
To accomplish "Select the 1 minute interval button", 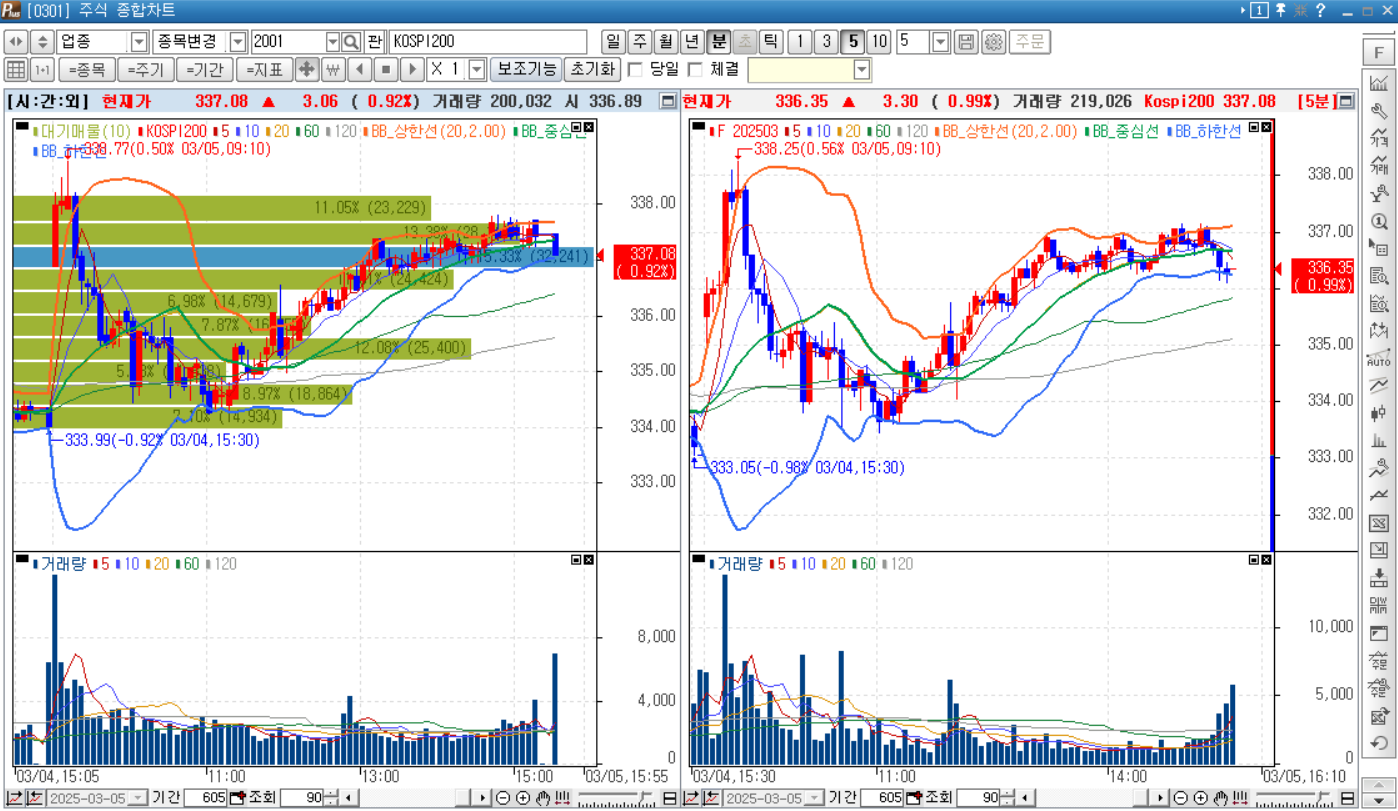I will coord(799,42).
